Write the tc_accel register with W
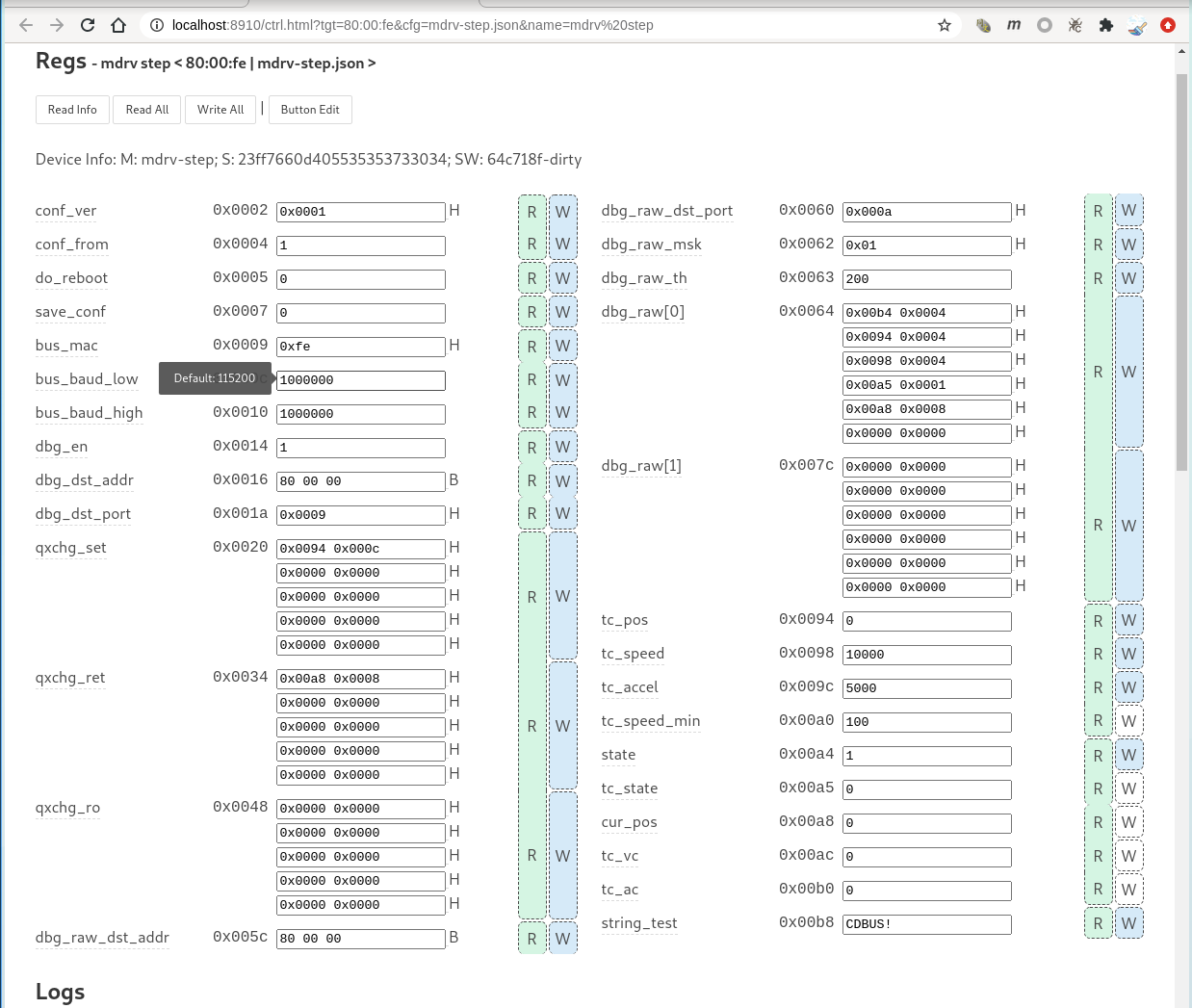The image size is (1192, 1008). tap(1129, 687)
